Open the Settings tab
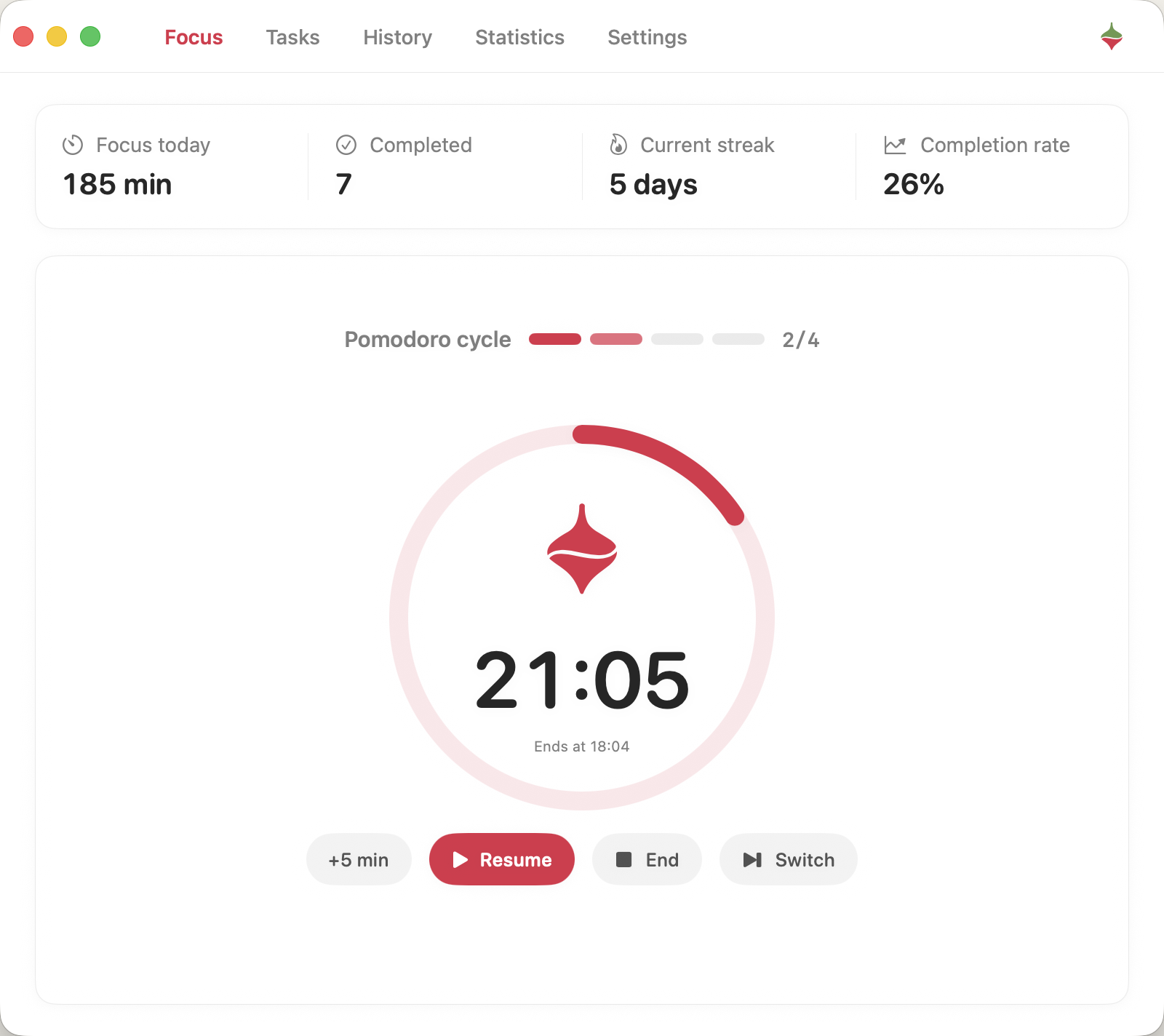The width and height of the screenshot is (1164, 1036). coord(647,37)
